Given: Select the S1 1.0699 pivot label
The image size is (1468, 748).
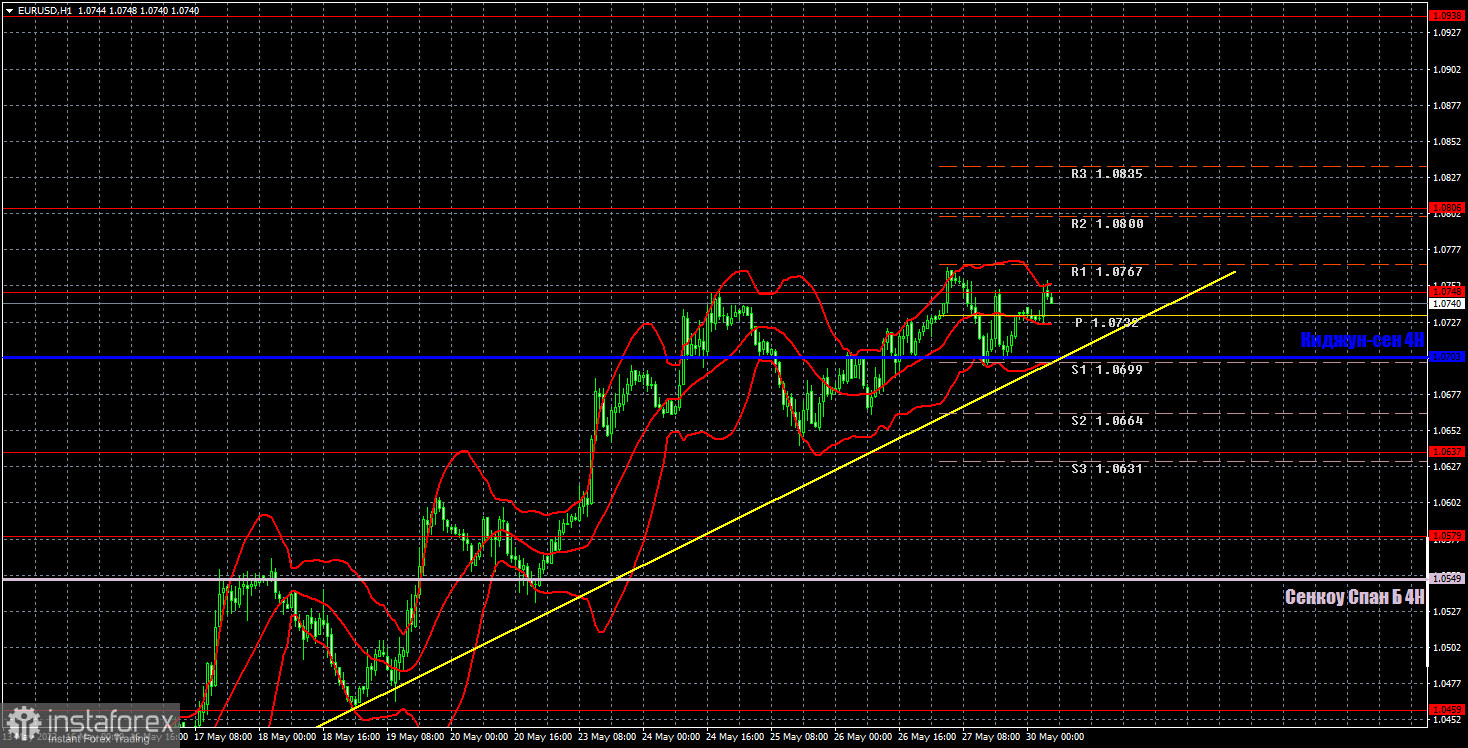Looking at the screenshot, I should point(1106,369).
